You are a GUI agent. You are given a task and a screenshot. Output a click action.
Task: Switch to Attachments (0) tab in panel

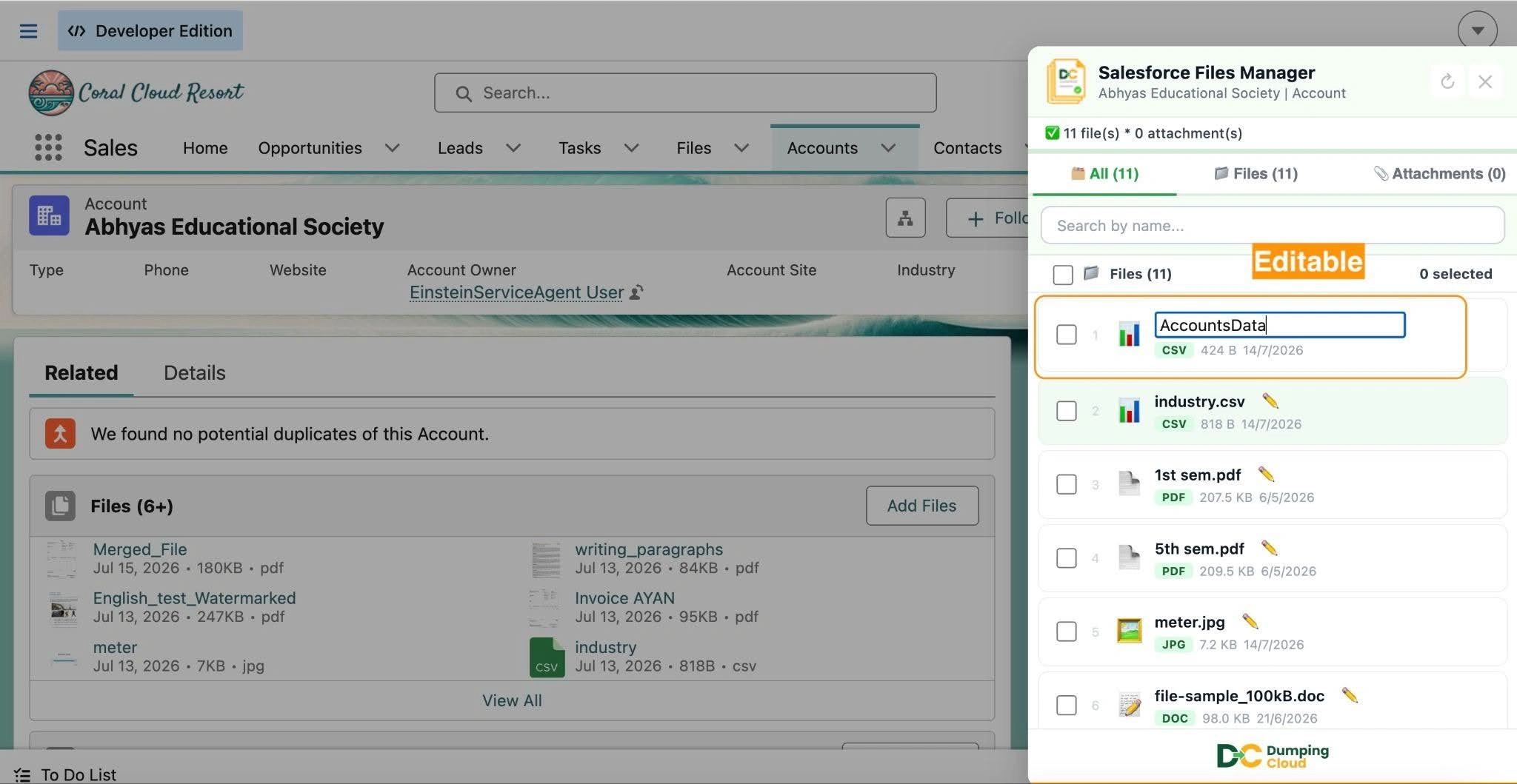click(x=1439, y=173)
